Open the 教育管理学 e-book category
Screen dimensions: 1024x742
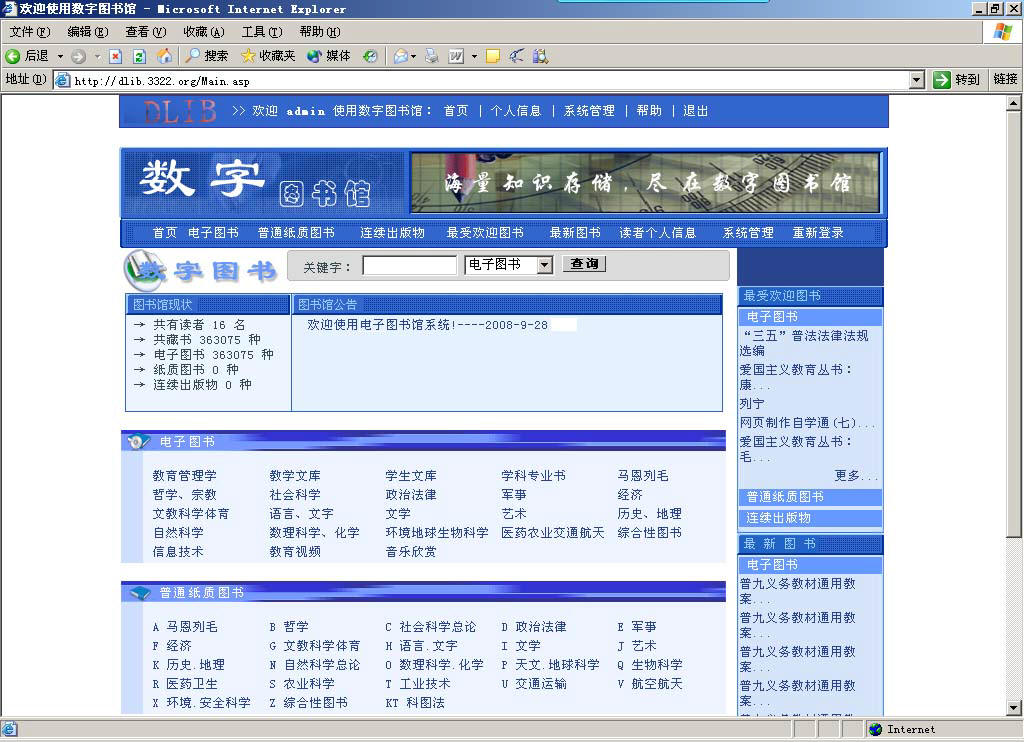184,476
